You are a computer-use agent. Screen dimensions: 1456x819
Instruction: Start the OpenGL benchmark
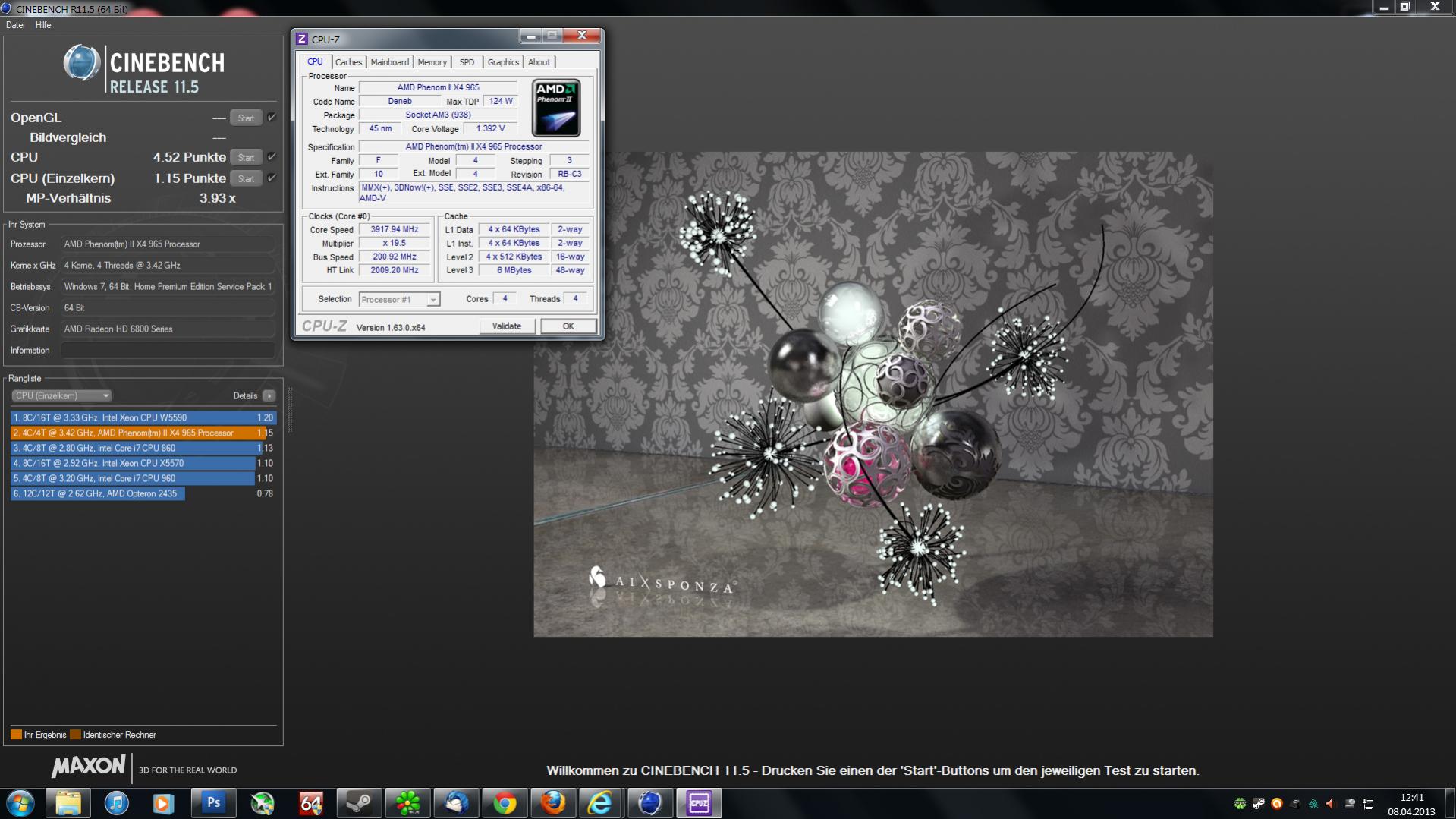coord(246,118)
